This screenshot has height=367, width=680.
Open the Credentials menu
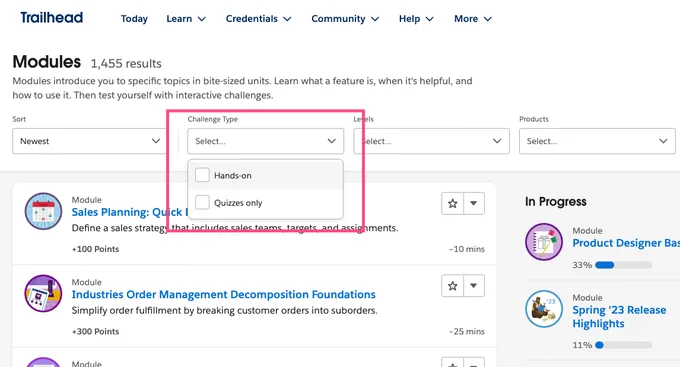point(258,19)
